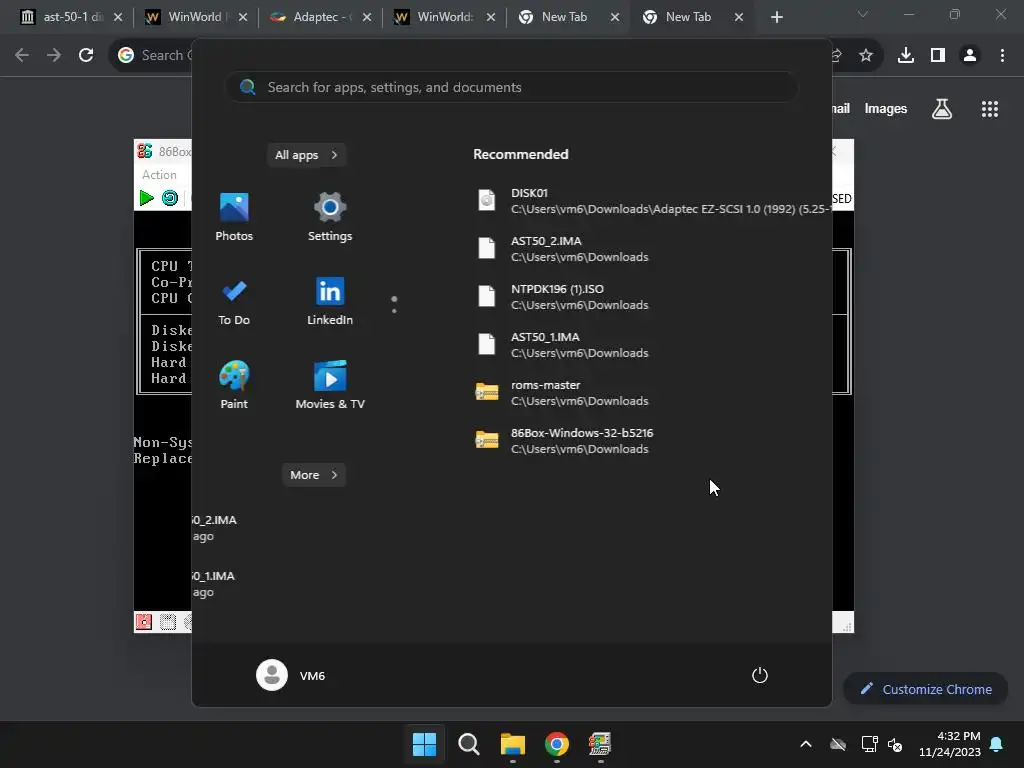Open Movies & TV app

tap(330, 385)
